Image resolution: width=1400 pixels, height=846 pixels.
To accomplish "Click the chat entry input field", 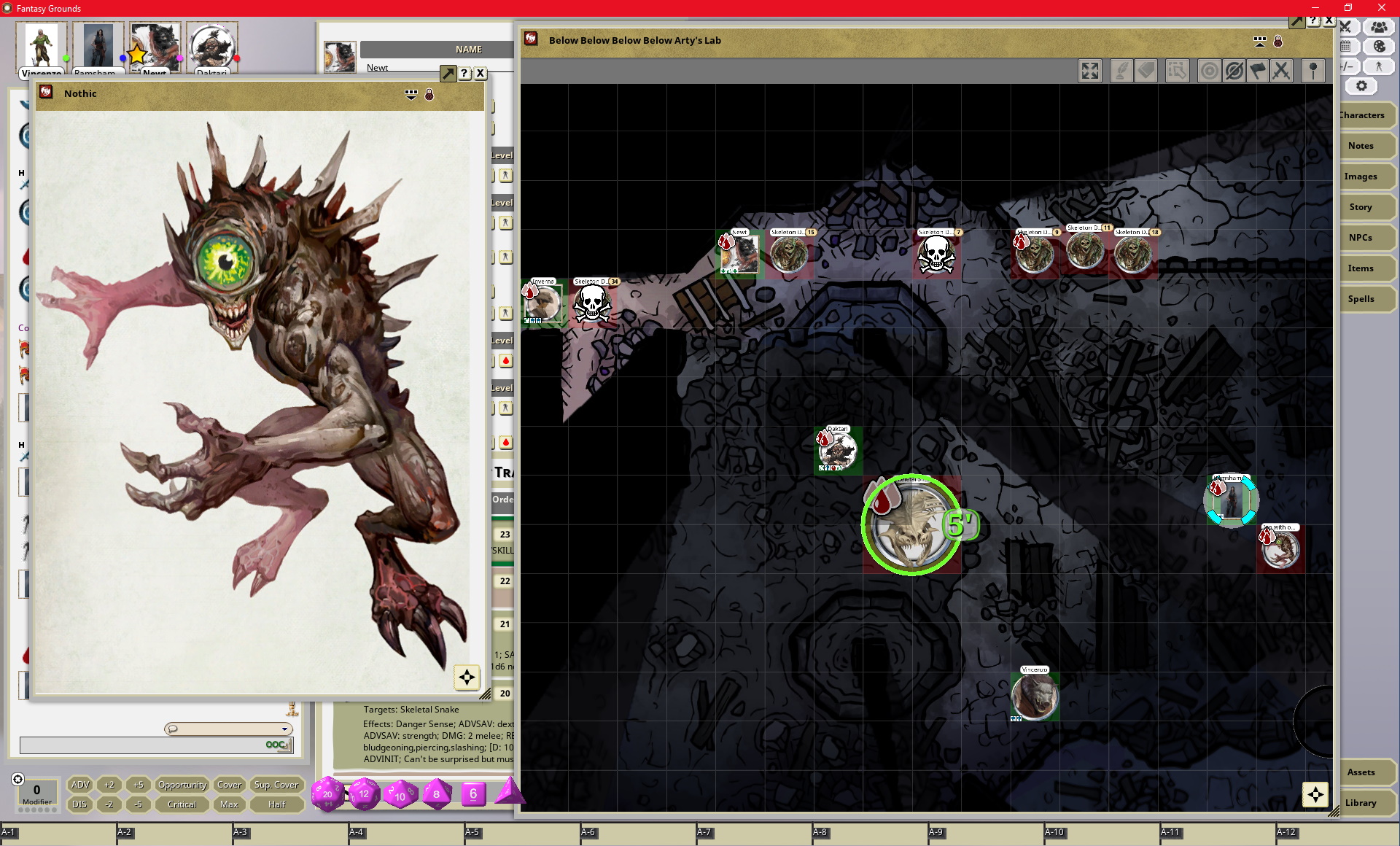I will pyautogui.click(x=157, y=745).
